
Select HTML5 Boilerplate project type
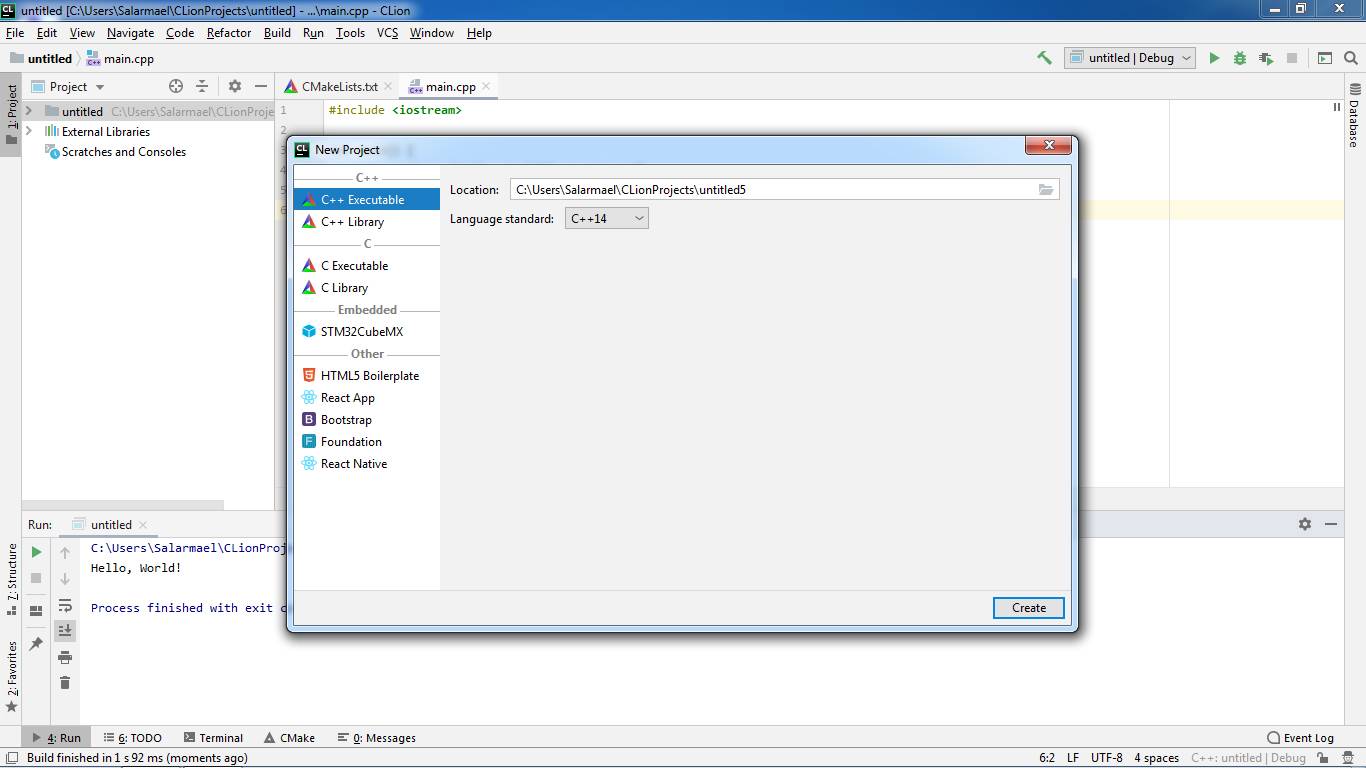point(367,376)
